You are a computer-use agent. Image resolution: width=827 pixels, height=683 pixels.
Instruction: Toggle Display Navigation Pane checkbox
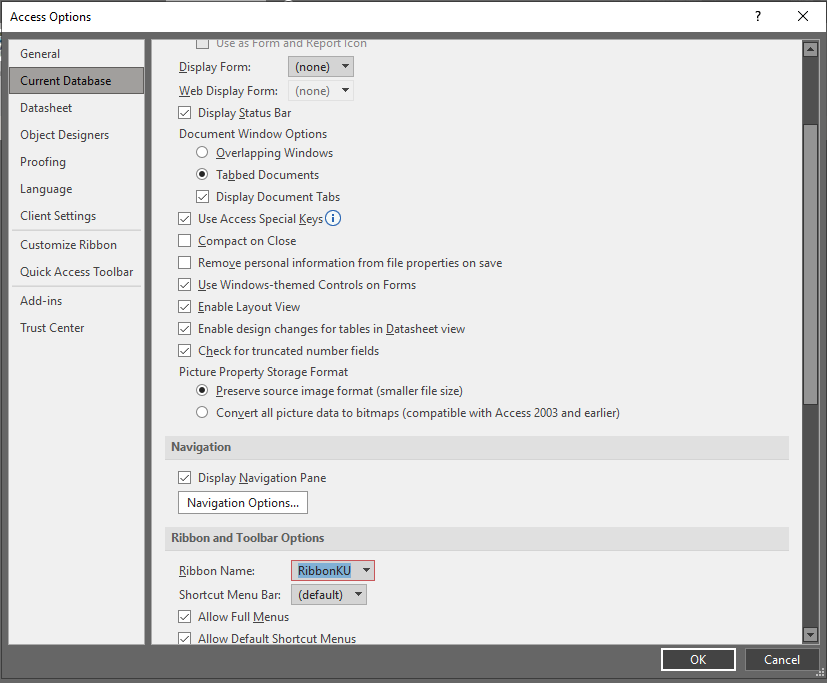[x=185, y=478]
